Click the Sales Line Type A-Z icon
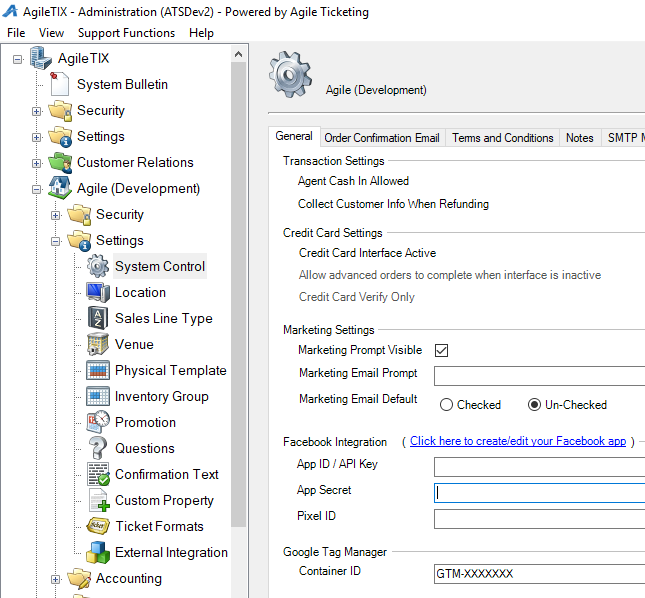The width and height of the screenshot is (645, 598). [98, 318]
